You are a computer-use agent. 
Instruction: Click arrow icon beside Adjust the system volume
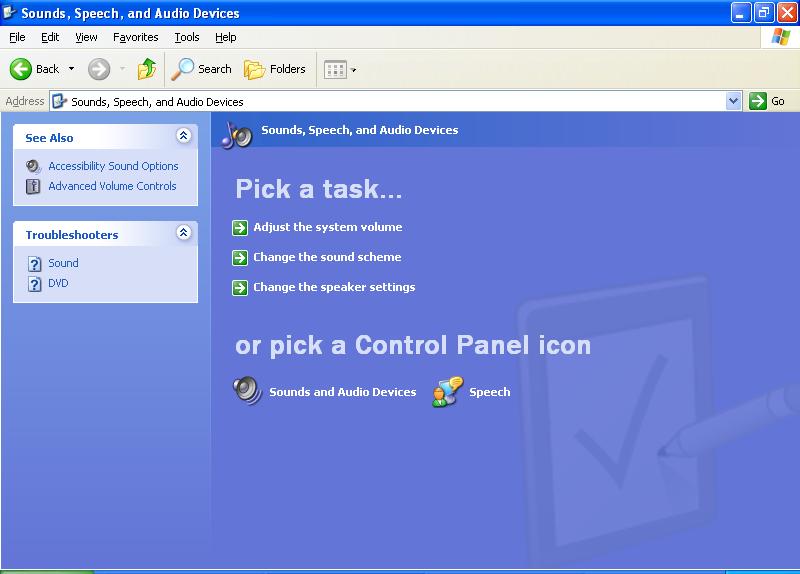pos(240,228)
